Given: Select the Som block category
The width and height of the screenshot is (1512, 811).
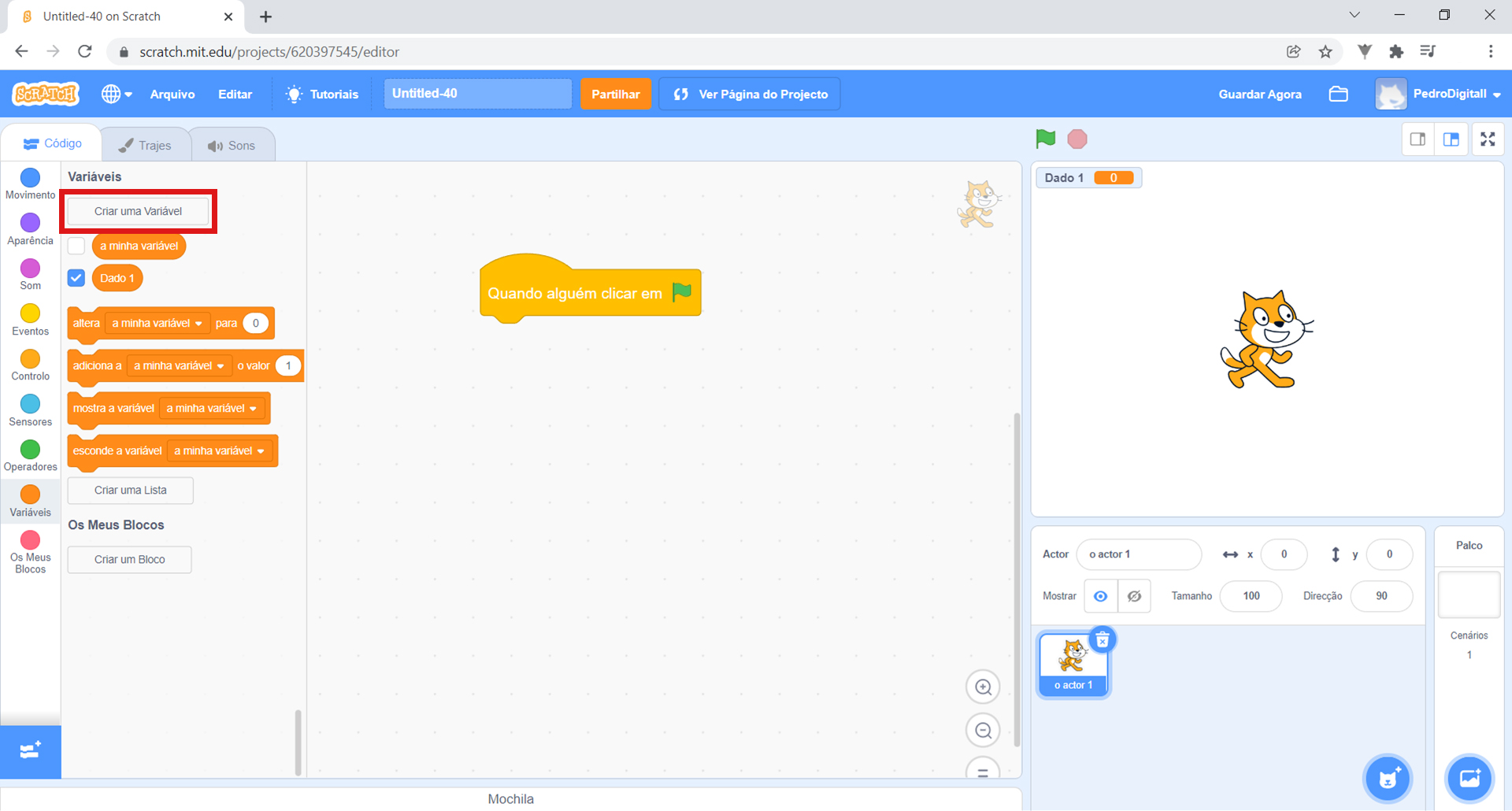Looking at the screenshot, I should (x=30, y=274).
